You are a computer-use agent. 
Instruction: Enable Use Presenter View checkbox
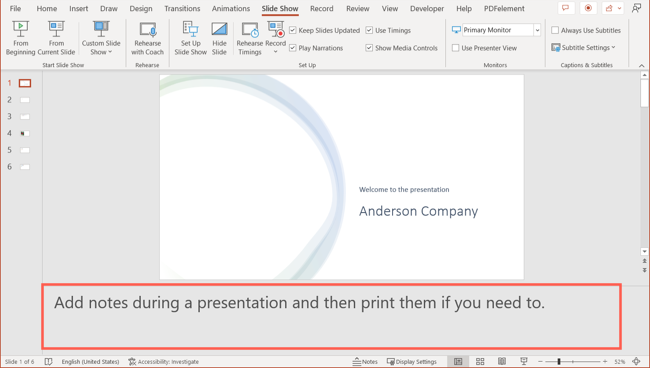(x=456, y=48)
